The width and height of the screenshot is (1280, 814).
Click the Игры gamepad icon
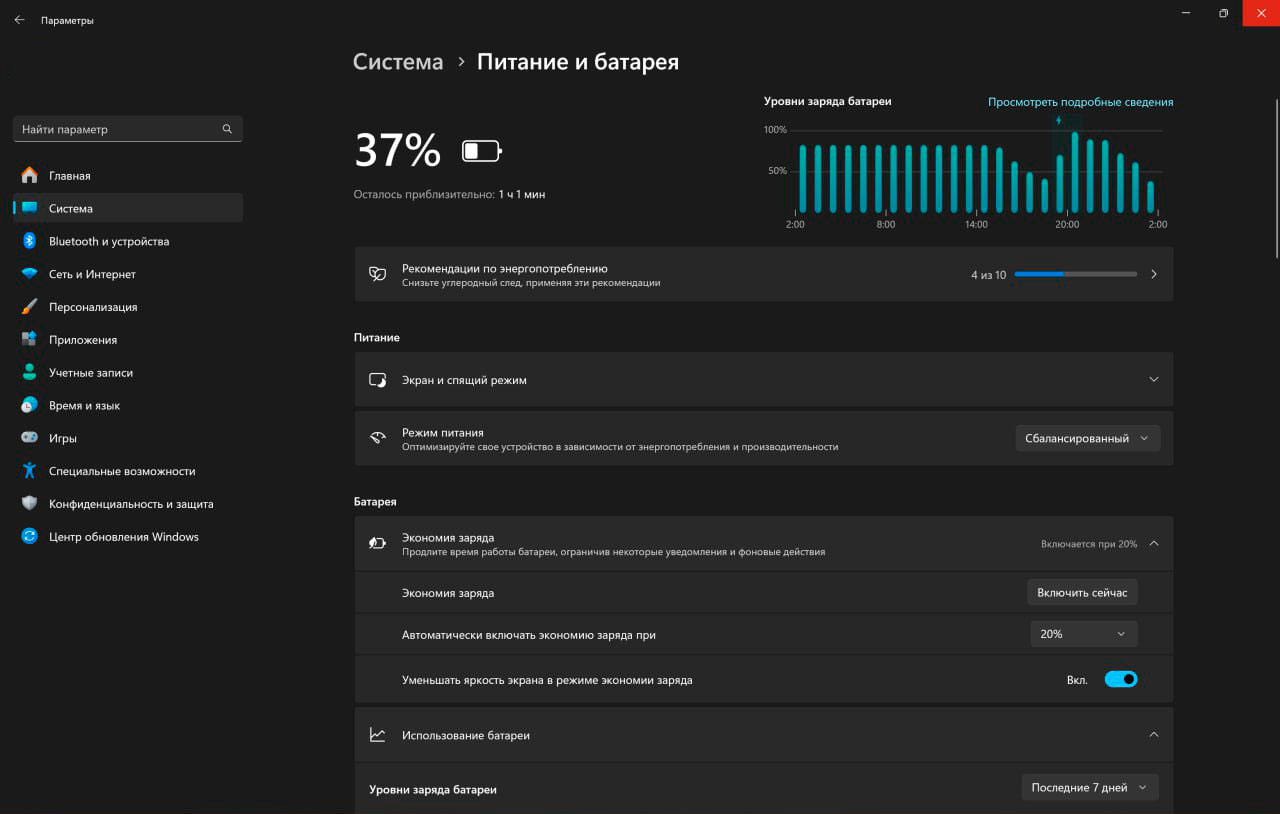point(30,438)
